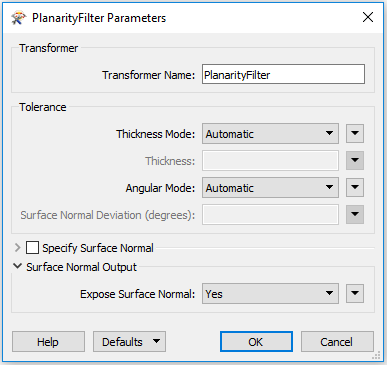Open the Thickness Mode Automatic dropdown
Viewport: 387px width, 365px height.
[270, 134]
